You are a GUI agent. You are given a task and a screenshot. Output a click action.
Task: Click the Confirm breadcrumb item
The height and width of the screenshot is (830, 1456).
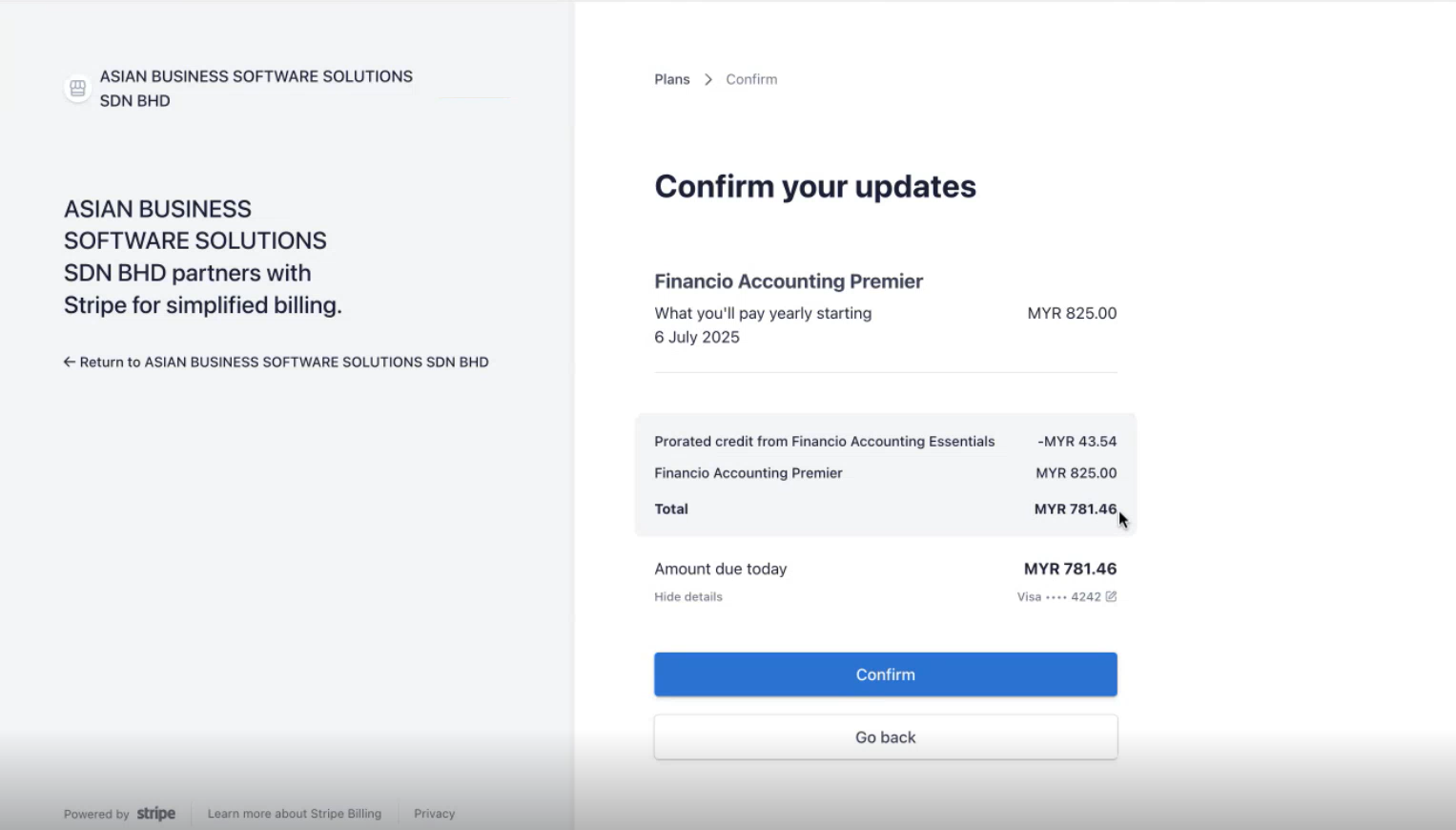(x=751, y=79)
